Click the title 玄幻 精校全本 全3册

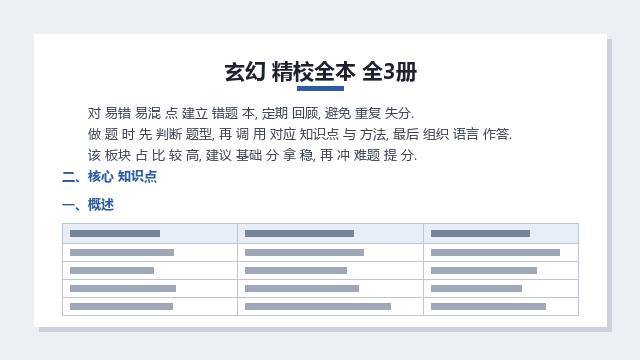click(x=320, y=72)
